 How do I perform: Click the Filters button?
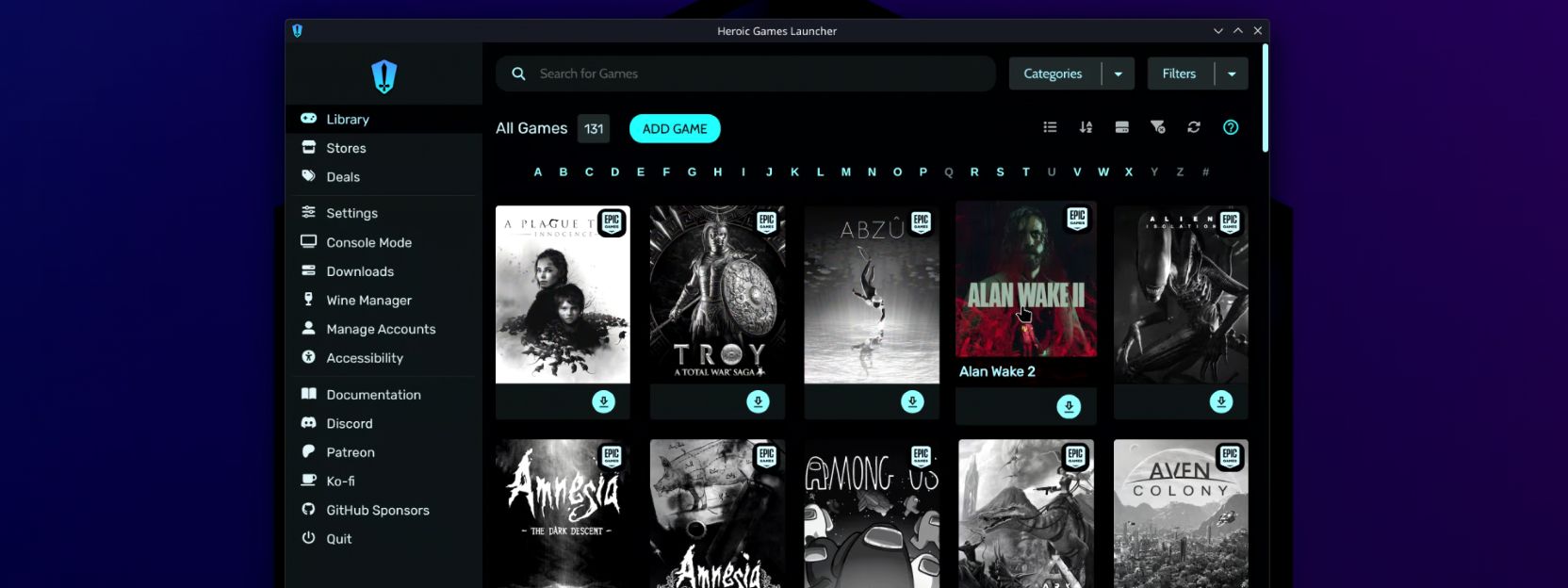[x=1180, y=73]
